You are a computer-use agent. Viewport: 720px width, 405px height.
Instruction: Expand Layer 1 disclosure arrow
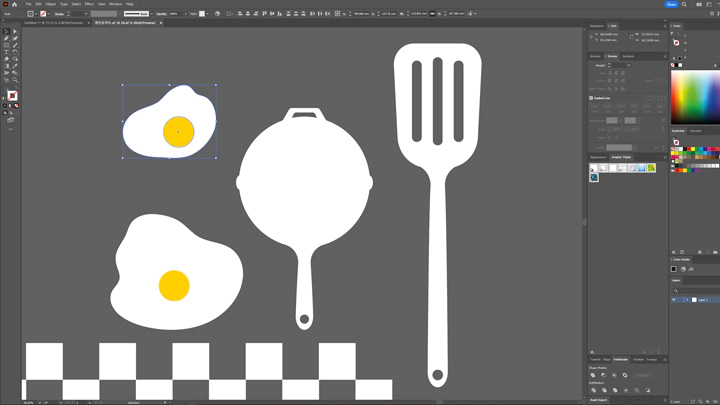point(687,300)
